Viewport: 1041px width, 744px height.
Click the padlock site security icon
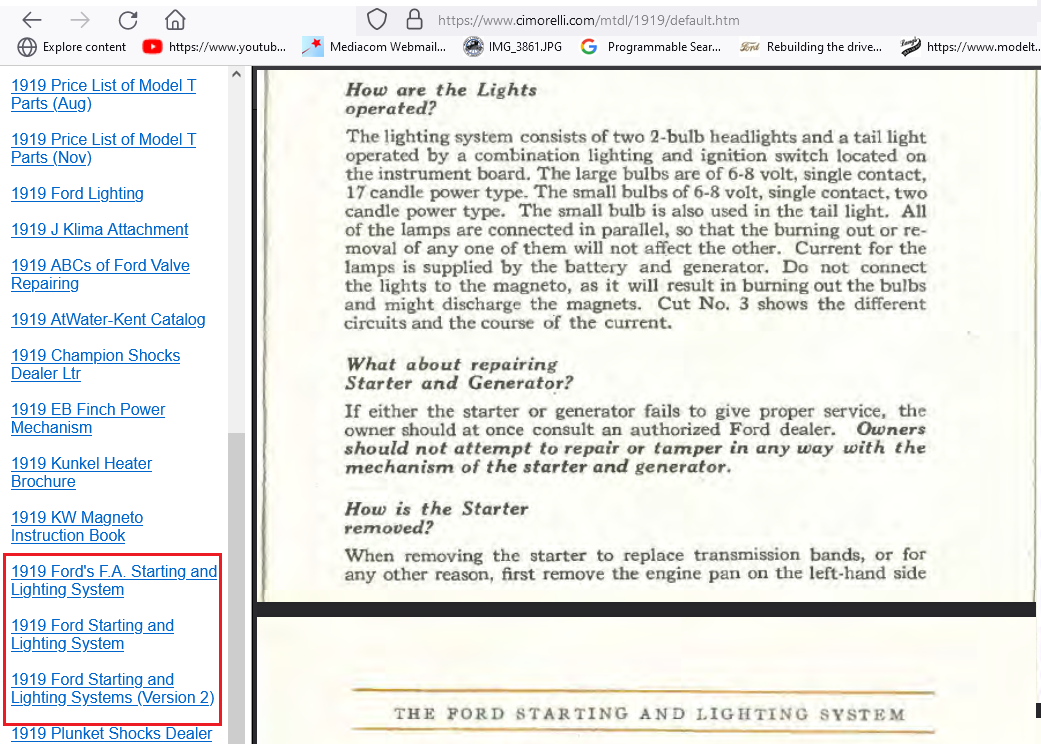413,20
